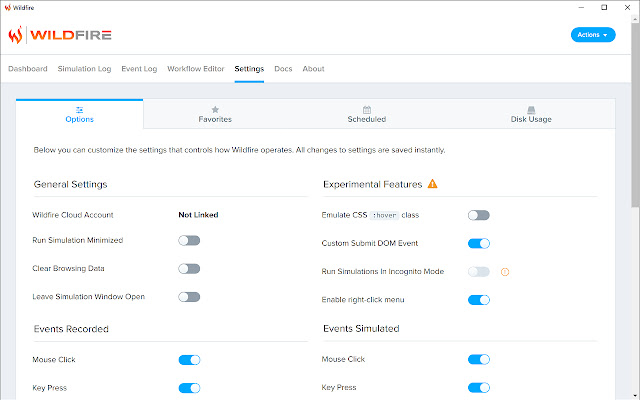Screen dimensions: 640x400
Task: Click the drive icon above Disk Usage
Action: click(x=532, y=109)
